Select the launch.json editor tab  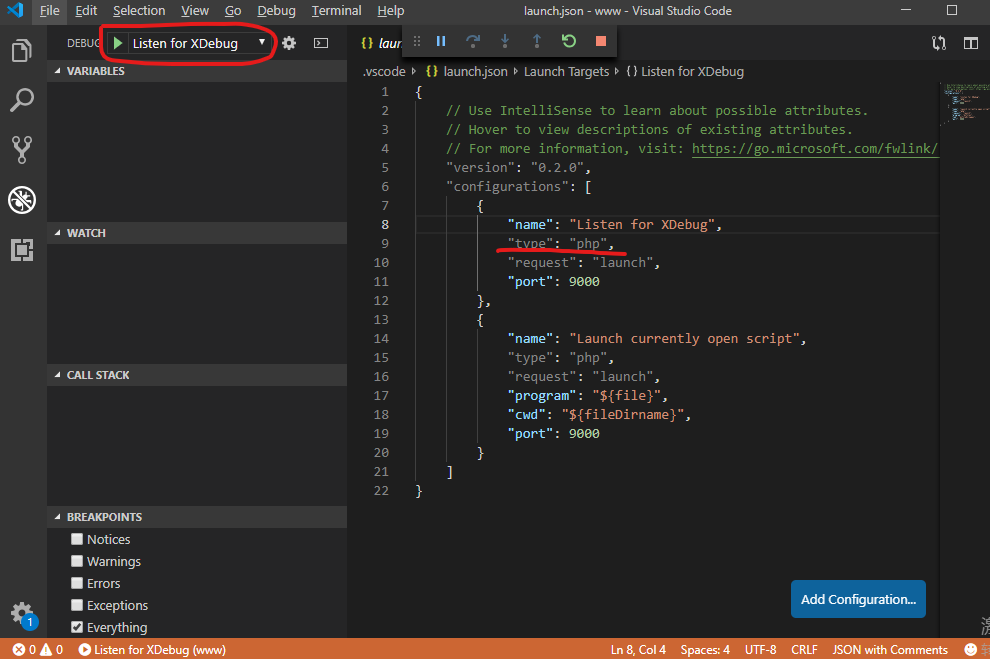(381, 43)
